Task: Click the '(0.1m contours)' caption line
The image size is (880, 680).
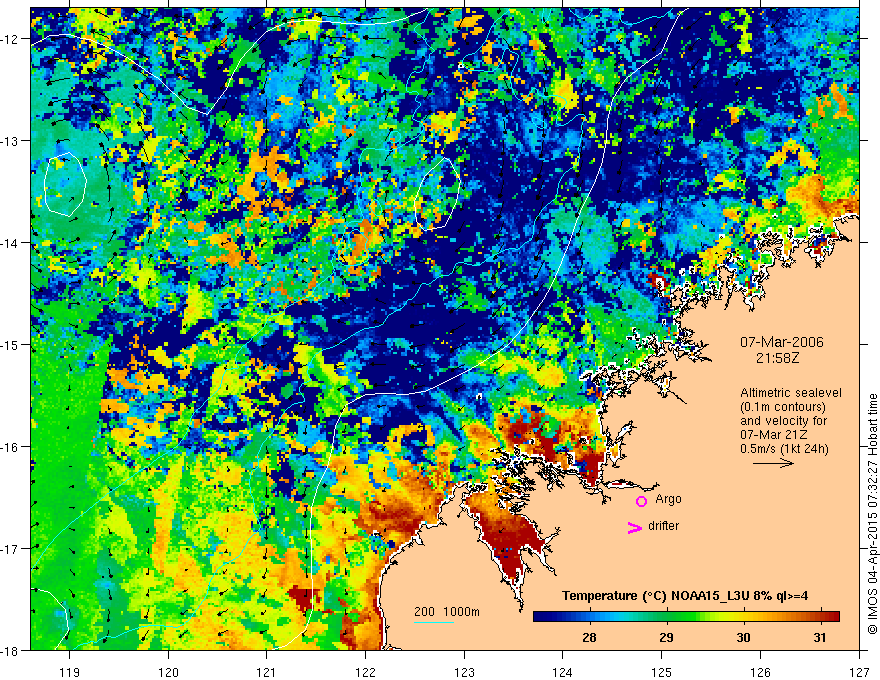Action: click(x=783, y=407)
